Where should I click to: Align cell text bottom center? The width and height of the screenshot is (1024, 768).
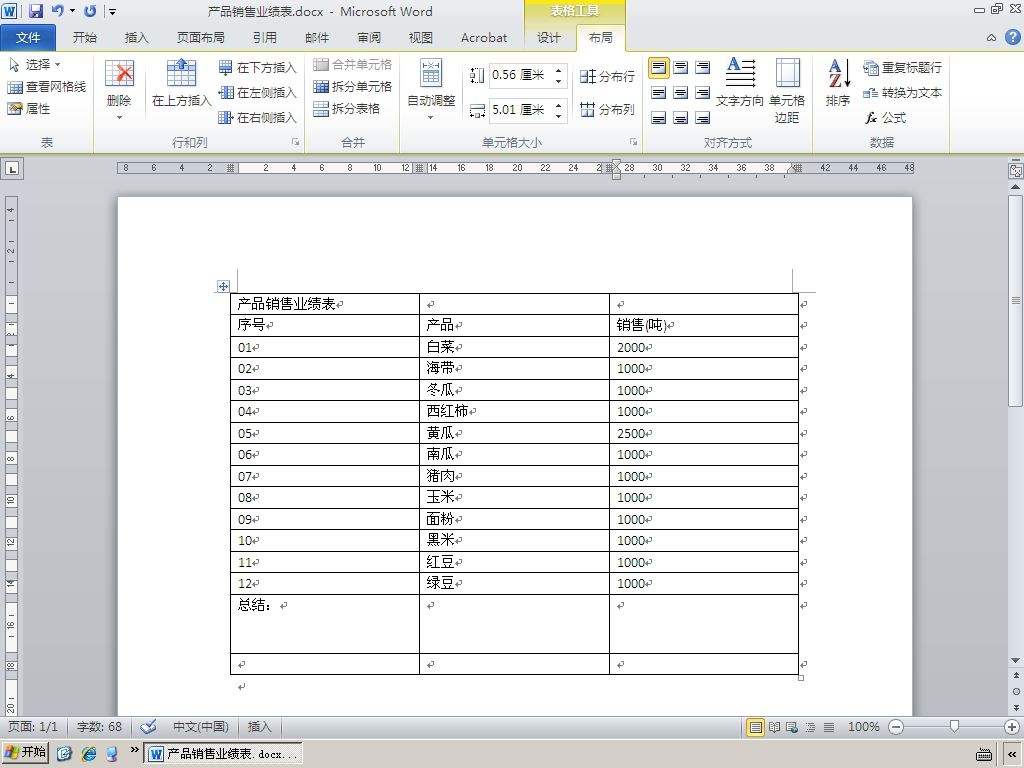[680, 118]
